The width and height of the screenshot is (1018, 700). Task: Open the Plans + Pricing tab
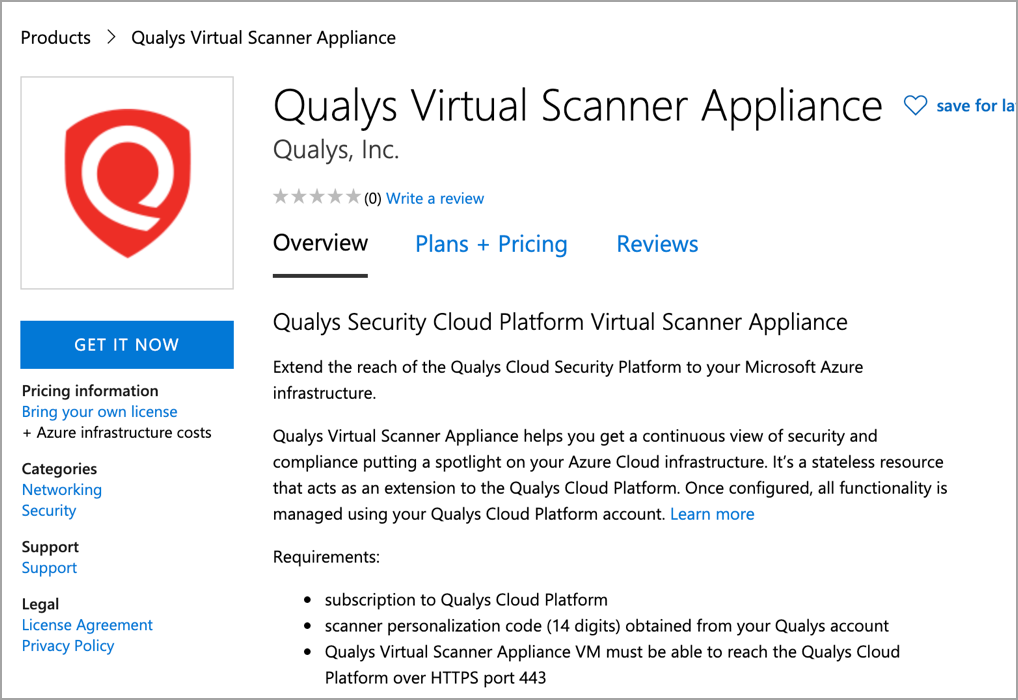coord(491,244)
